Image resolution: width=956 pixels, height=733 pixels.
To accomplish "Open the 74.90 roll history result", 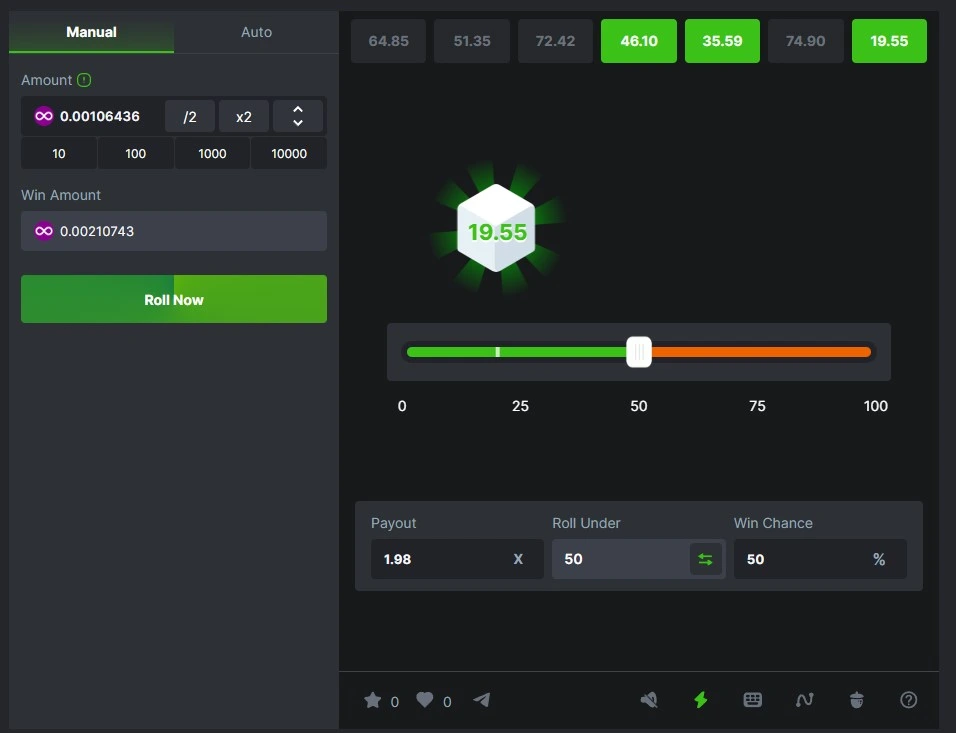I will (x=806, y=41).
